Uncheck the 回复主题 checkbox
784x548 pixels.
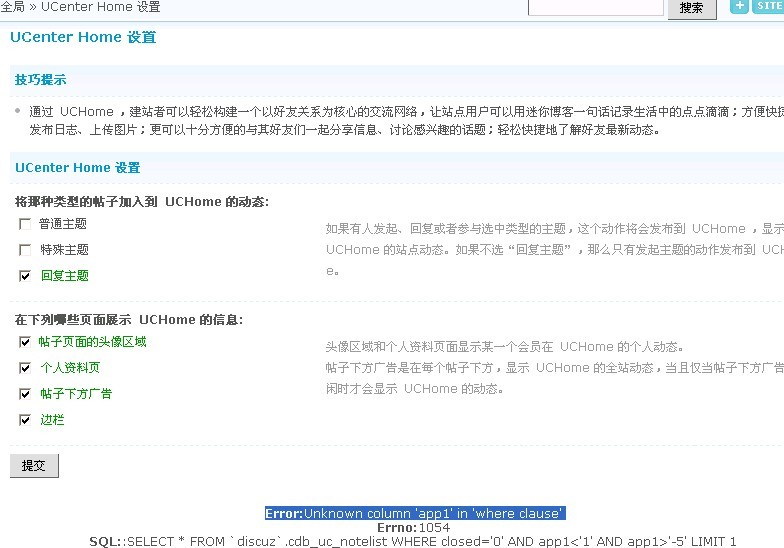point(24,276)
